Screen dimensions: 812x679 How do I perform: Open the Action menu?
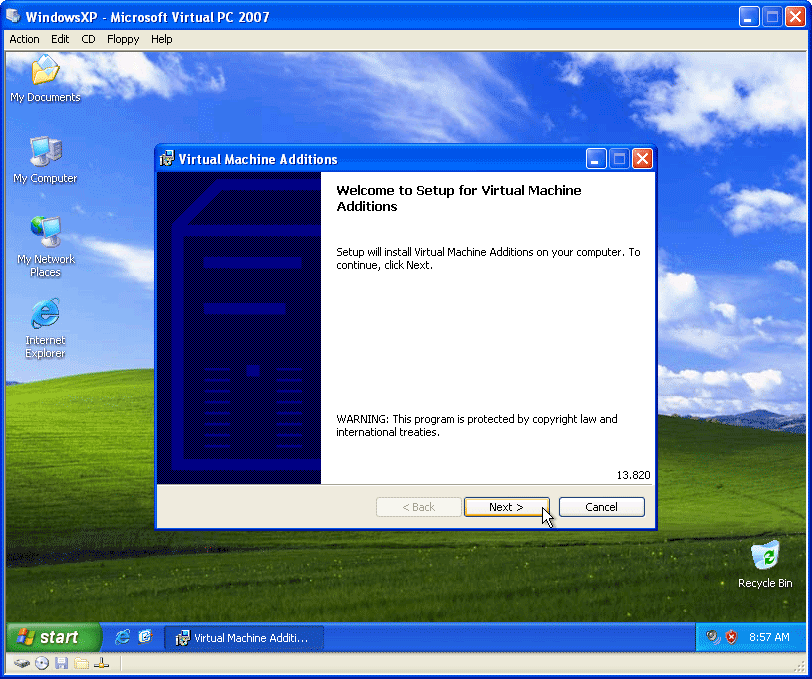[x=24, y=39]
